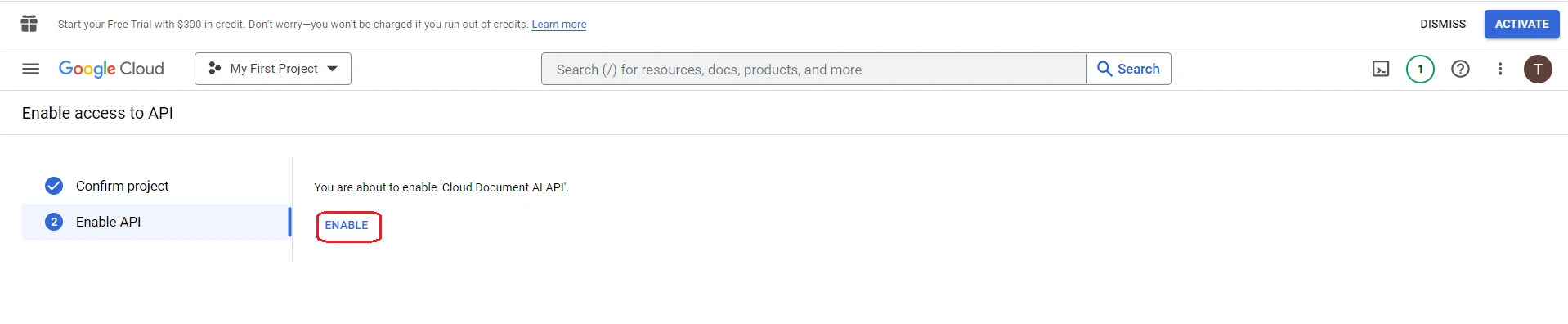Click the ENABLE button
This screenshot has width=1568, height=324.
347,225
